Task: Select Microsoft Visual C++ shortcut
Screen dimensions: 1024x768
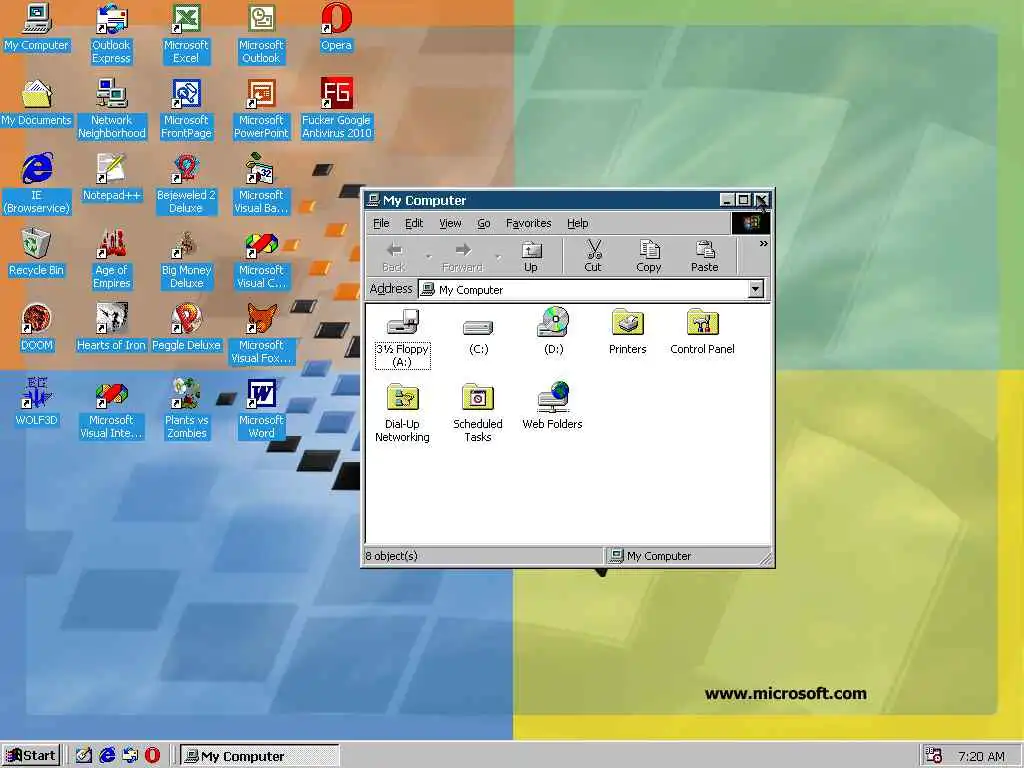Action: pos(261,259)
